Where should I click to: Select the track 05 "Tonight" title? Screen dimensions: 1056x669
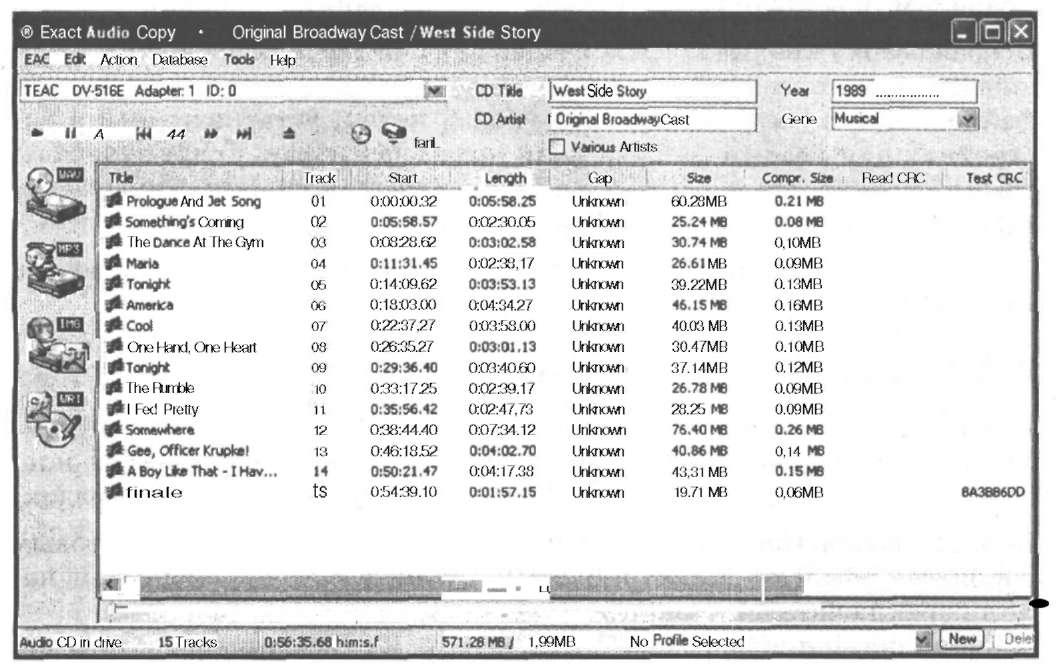click(x=148, y=284)
